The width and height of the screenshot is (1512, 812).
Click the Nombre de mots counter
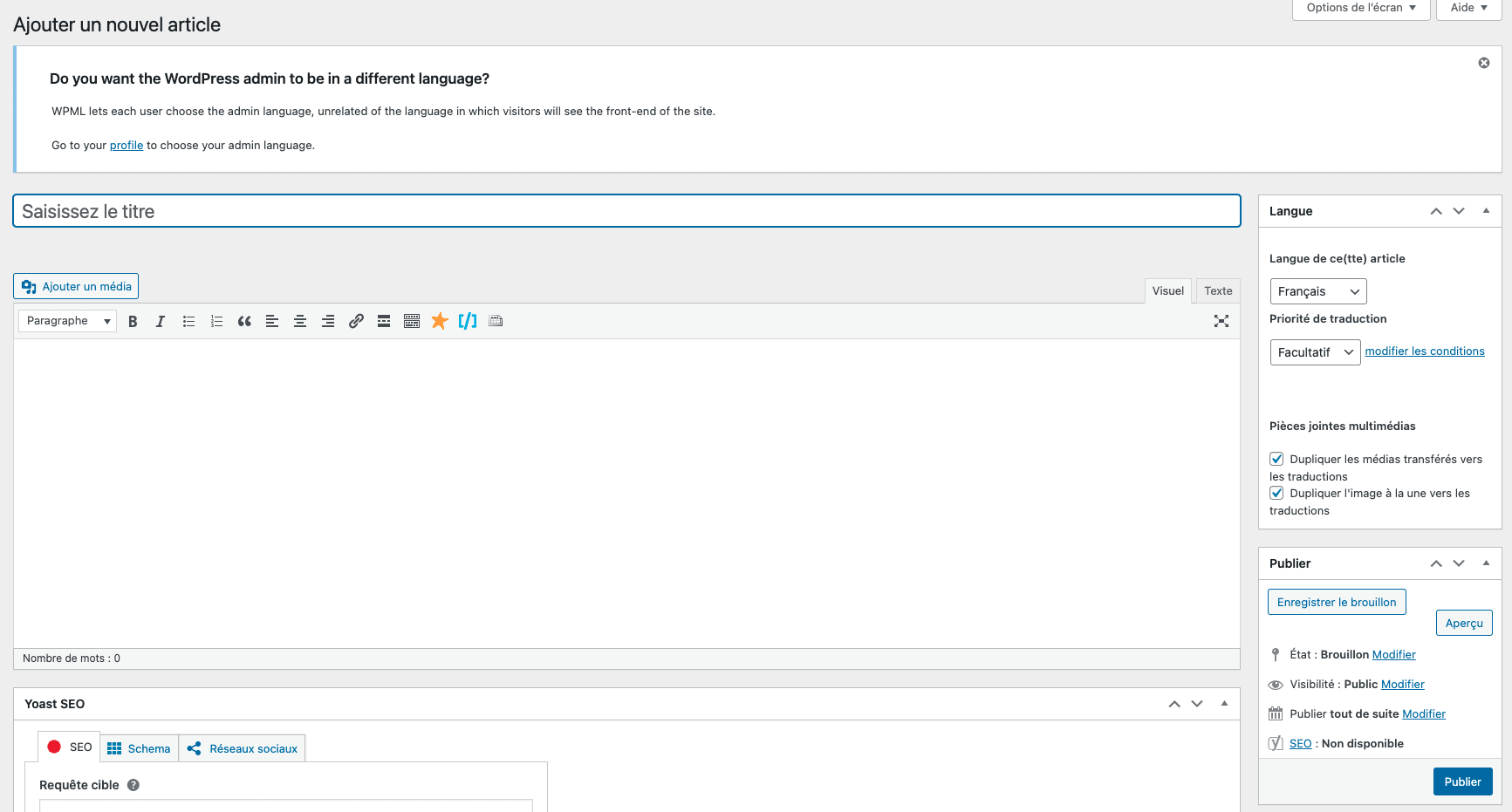[72, 658]
